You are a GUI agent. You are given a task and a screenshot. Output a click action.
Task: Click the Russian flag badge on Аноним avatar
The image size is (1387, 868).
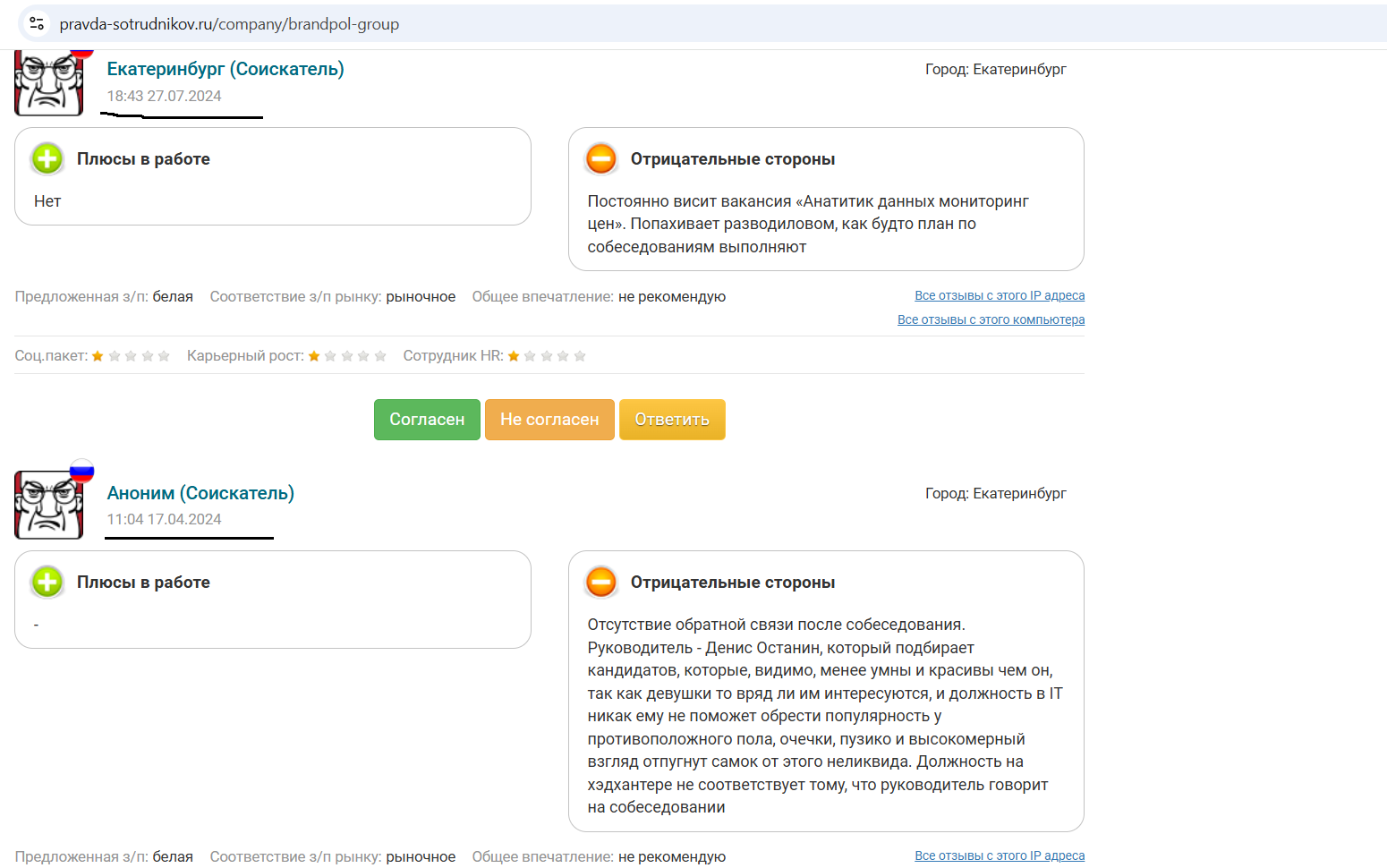pyautogui.click(x=81, y=471)
